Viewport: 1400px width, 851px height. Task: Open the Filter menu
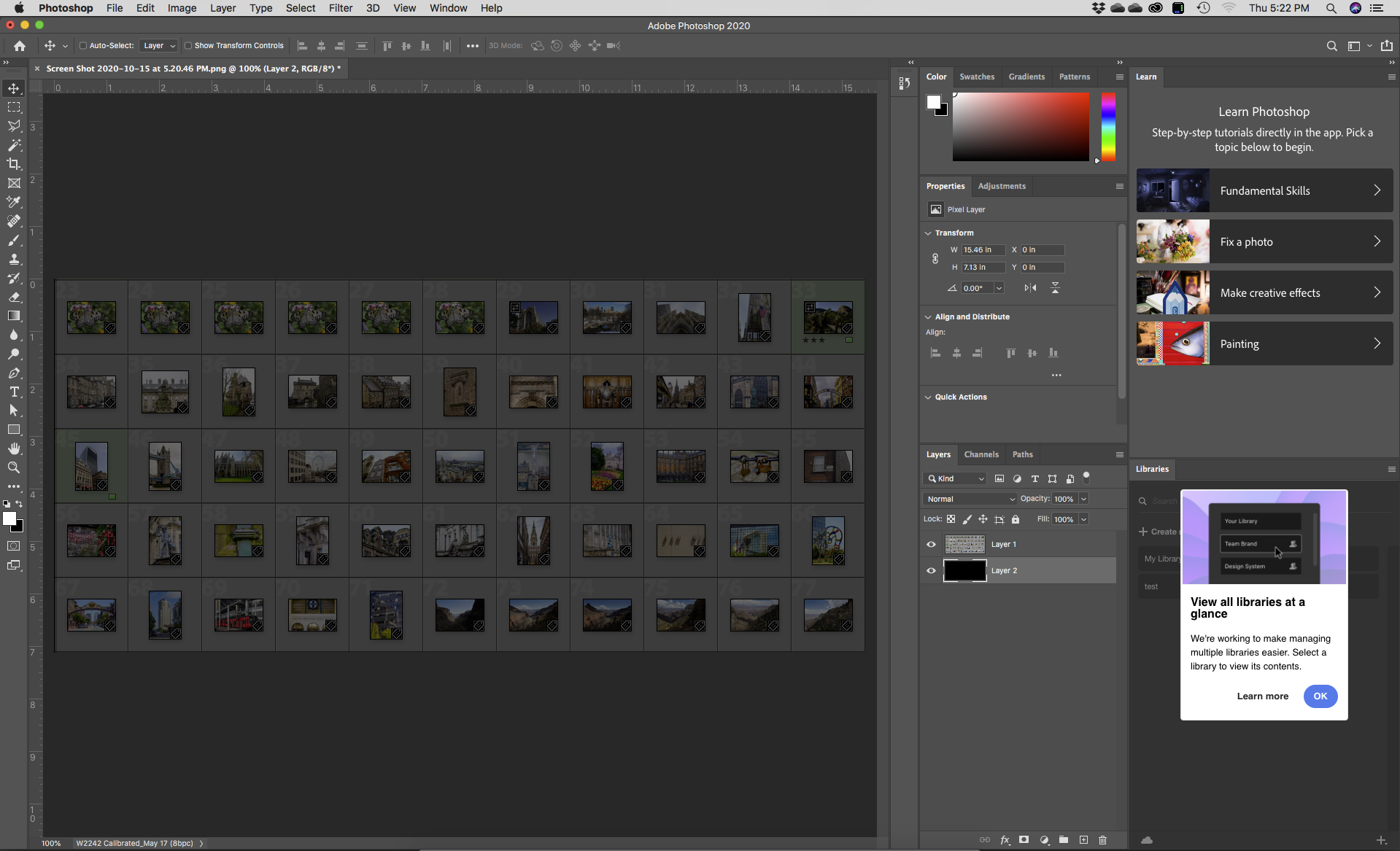tap(341, 8)
